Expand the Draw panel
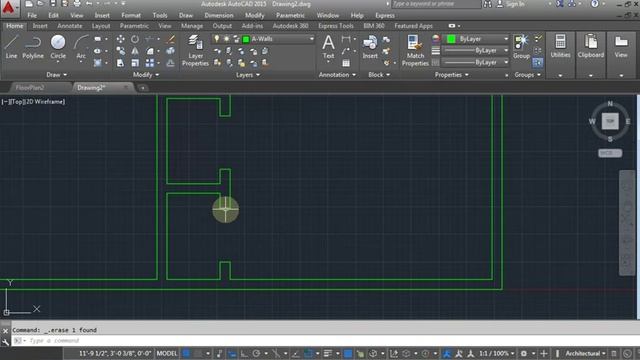The width and height of the screenshot is (640, 360). 56,75
